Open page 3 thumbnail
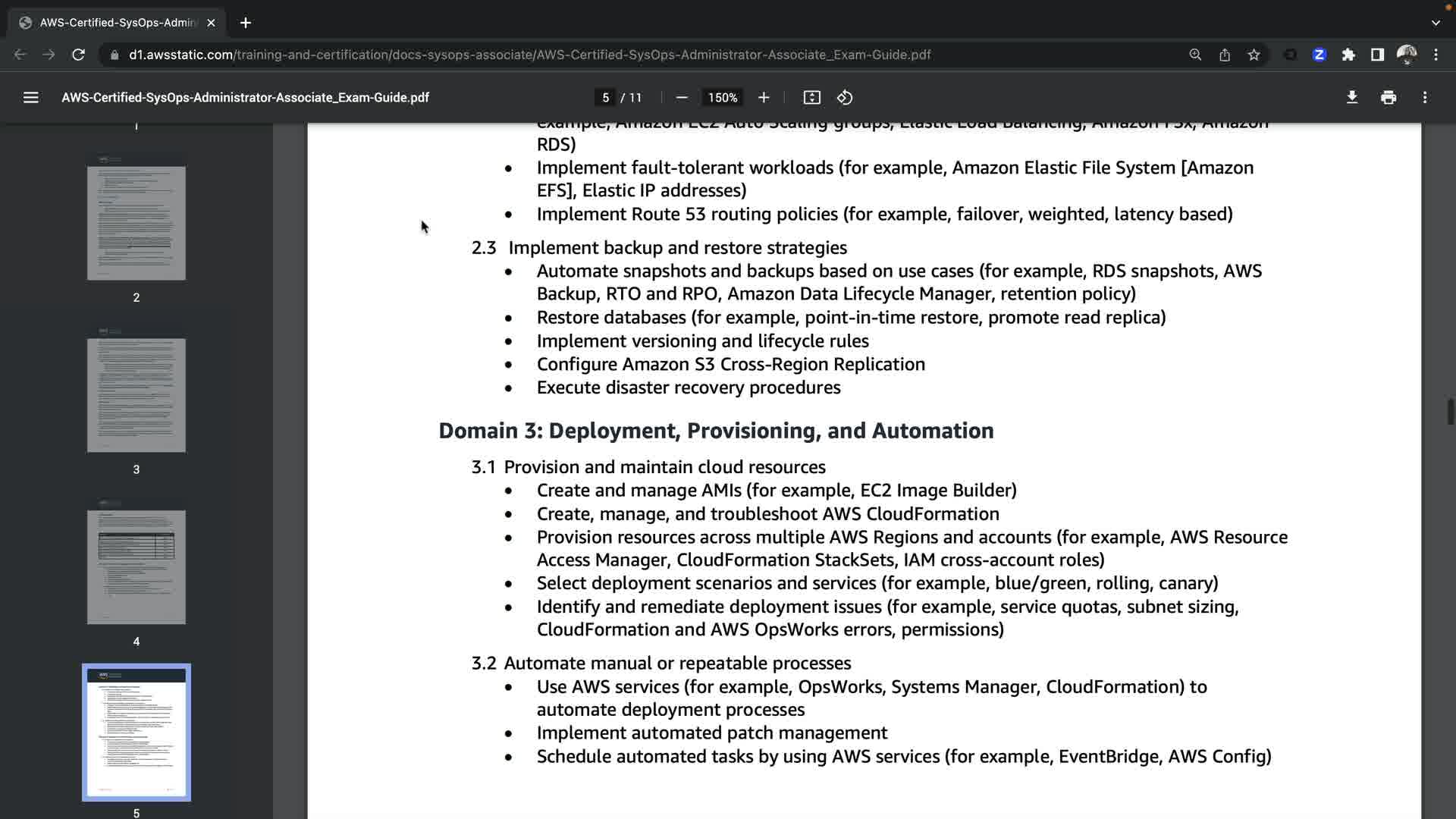This screenshot has height=819, width=1456. point(136,395)
